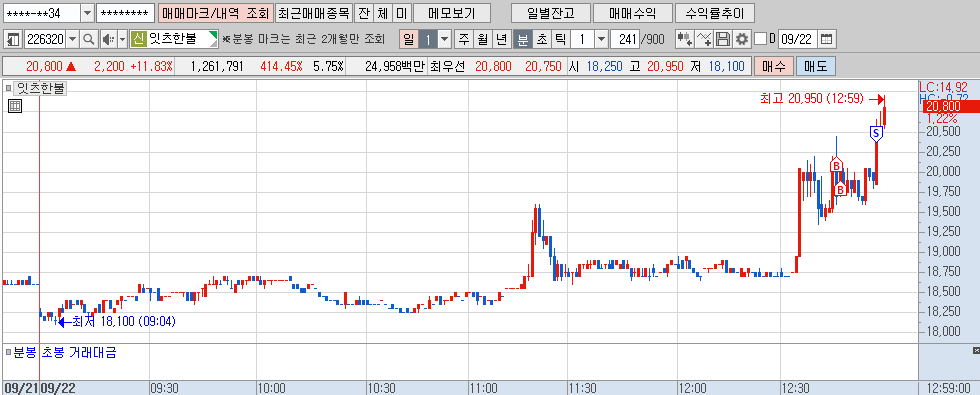The height and width of the screenshot is (395, 980).
Task: Click blue 매도 sell button
Action: (x=815, y=66)
